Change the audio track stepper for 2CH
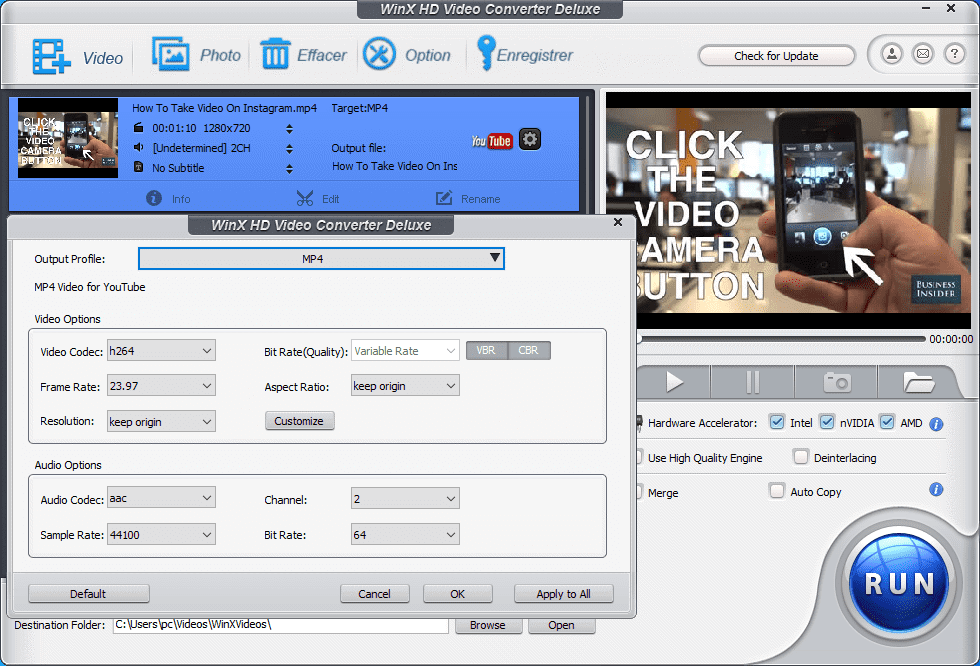 click(x=289, y=149)
